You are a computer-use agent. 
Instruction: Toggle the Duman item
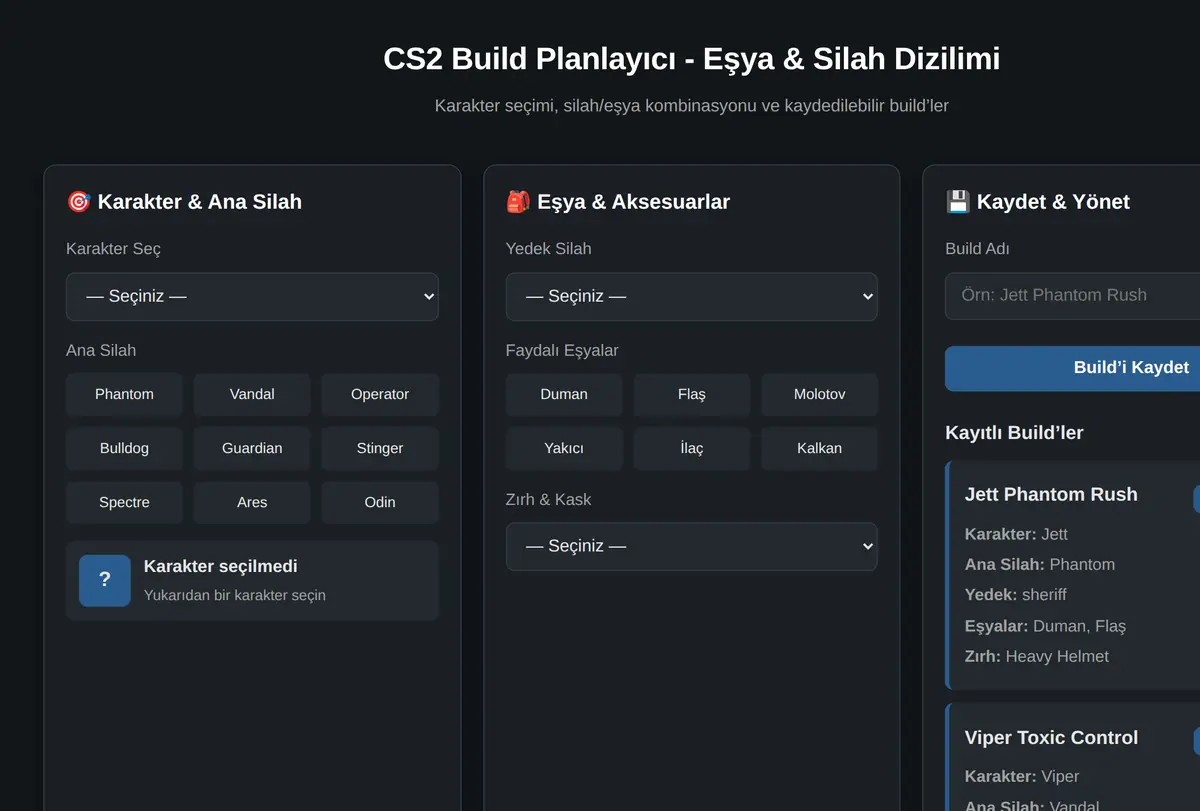click(x=564, y=394)
